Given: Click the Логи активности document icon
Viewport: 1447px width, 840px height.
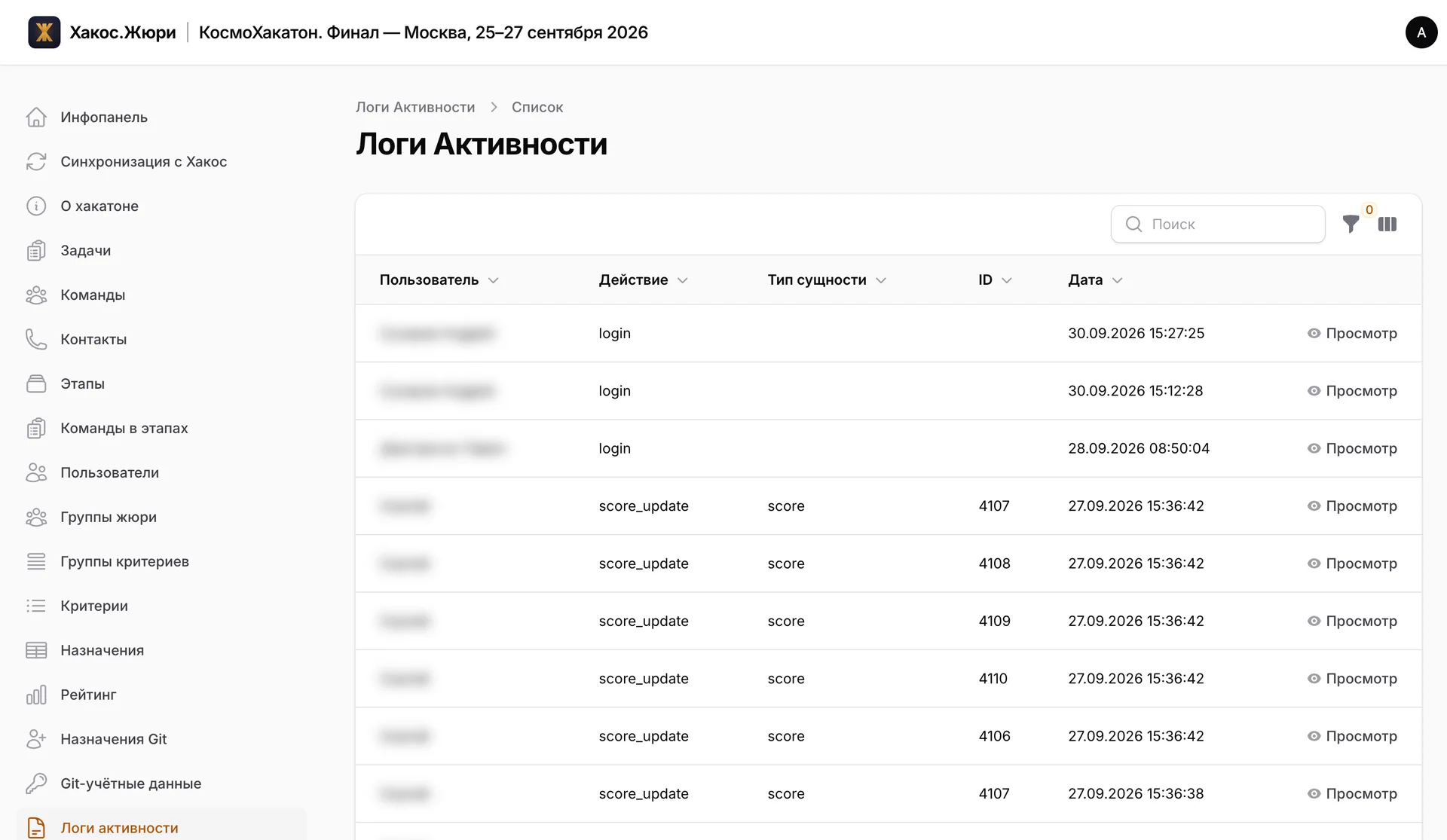Looking at the screenshot, I should [x=36, y=828].
